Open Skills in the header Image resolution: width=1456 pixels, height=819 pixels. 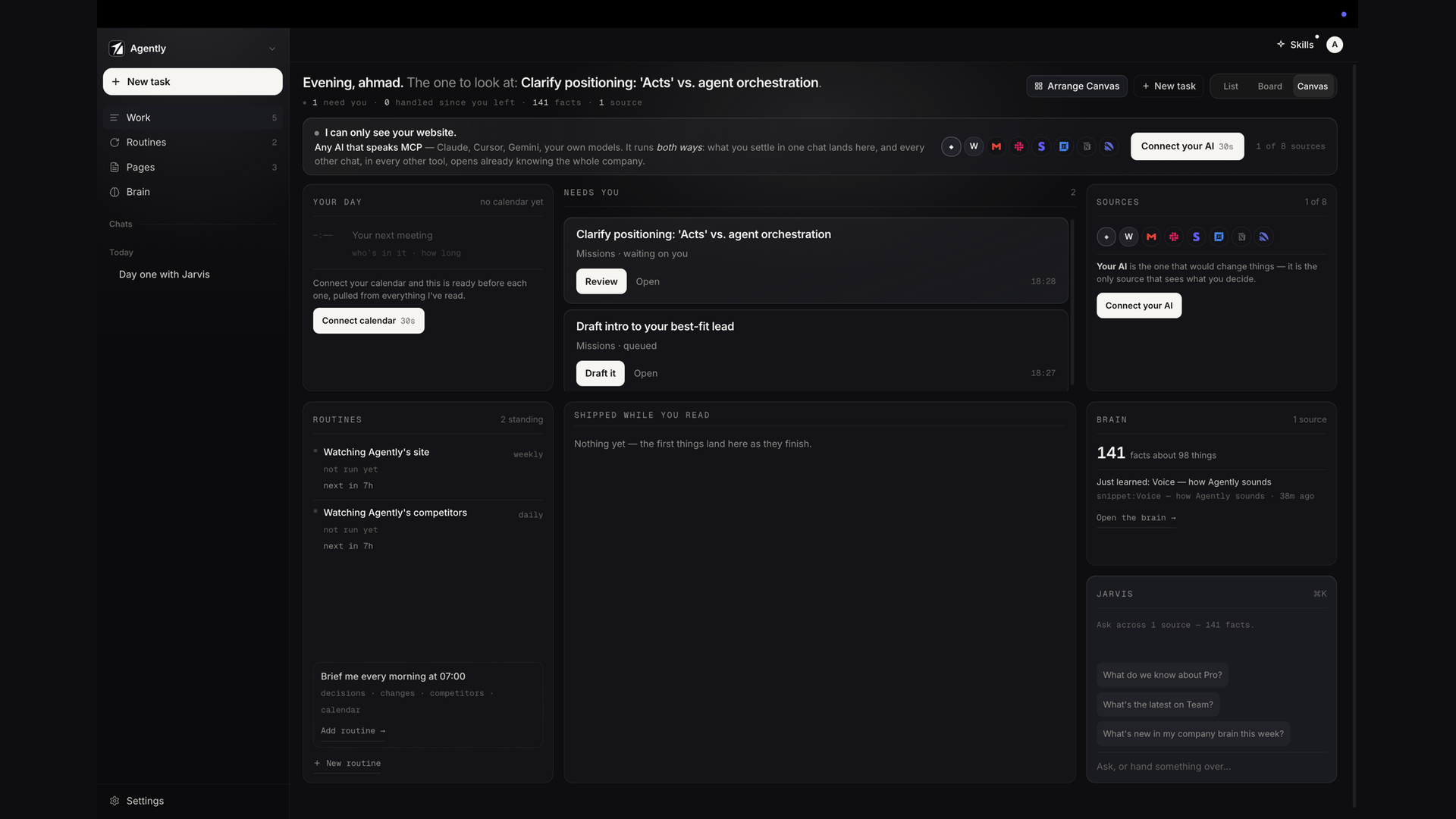tap(1295, 45)
